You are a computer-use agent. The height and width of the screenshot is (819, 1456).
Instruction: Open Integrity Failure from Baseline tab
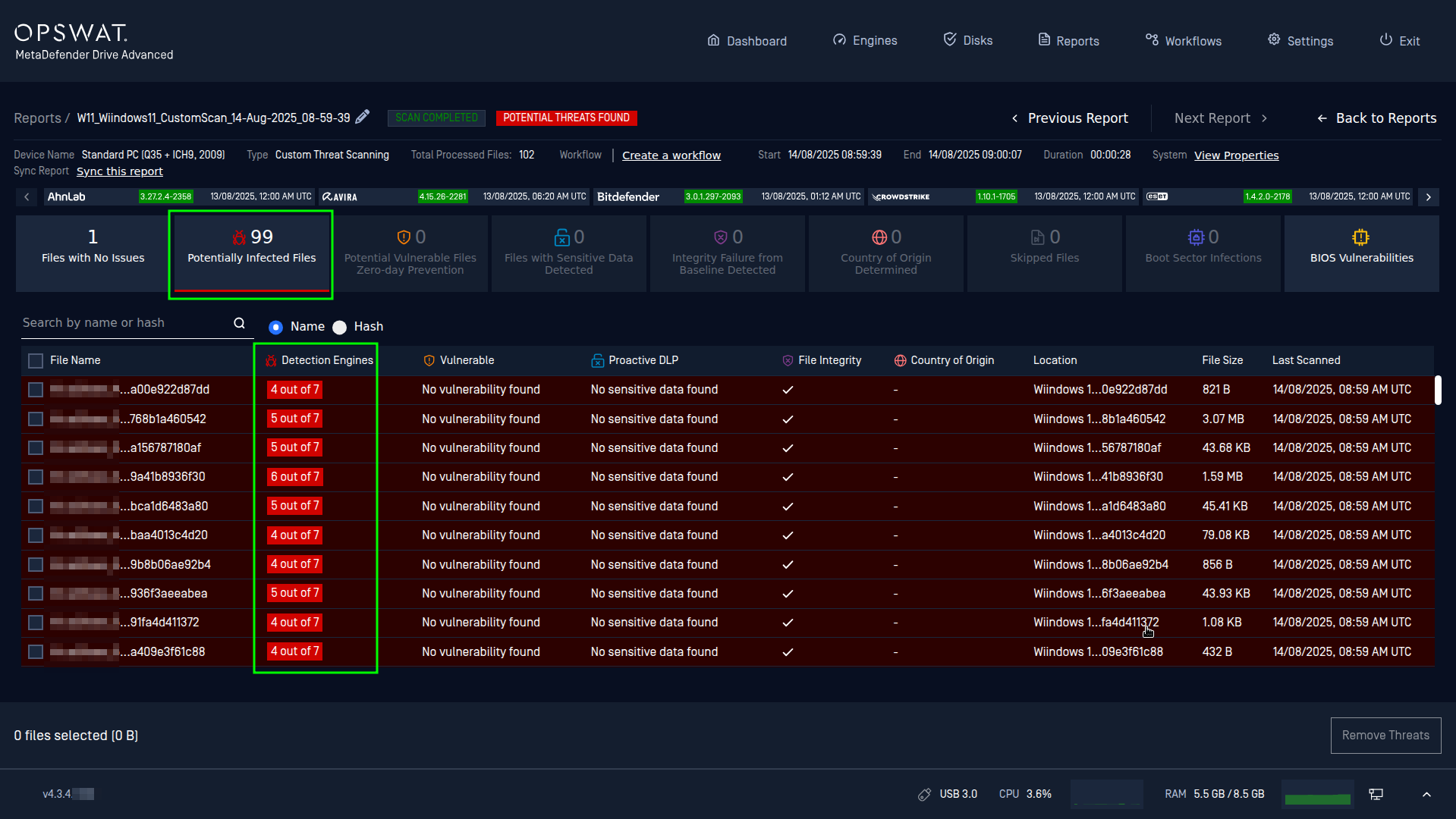pyautogui.click(x=728, y=253)
